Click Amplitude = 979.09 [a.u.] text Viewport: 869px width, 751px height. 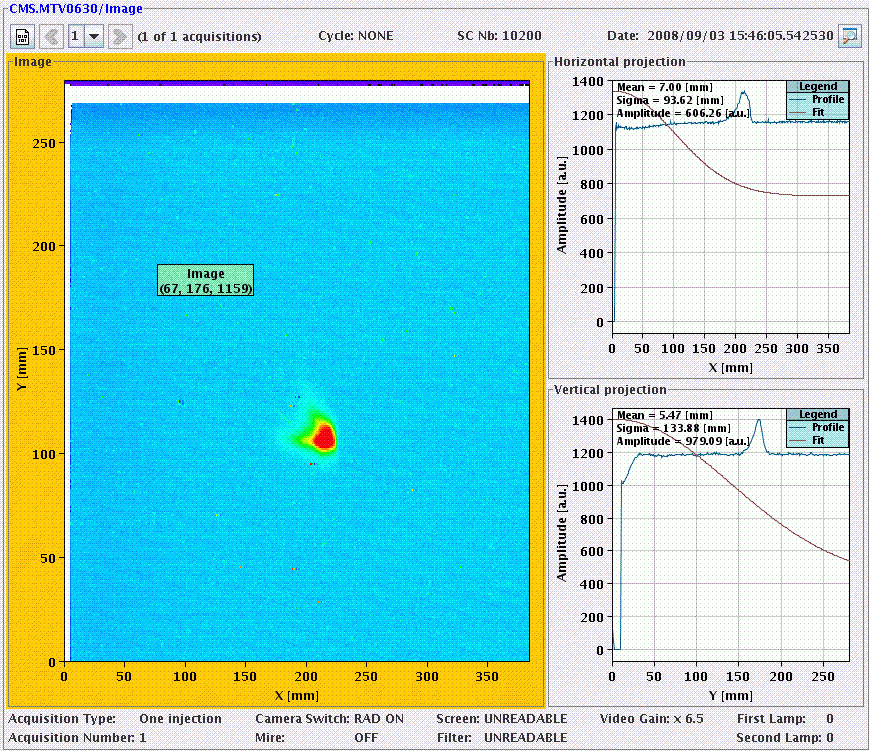(x=683, y=441)
